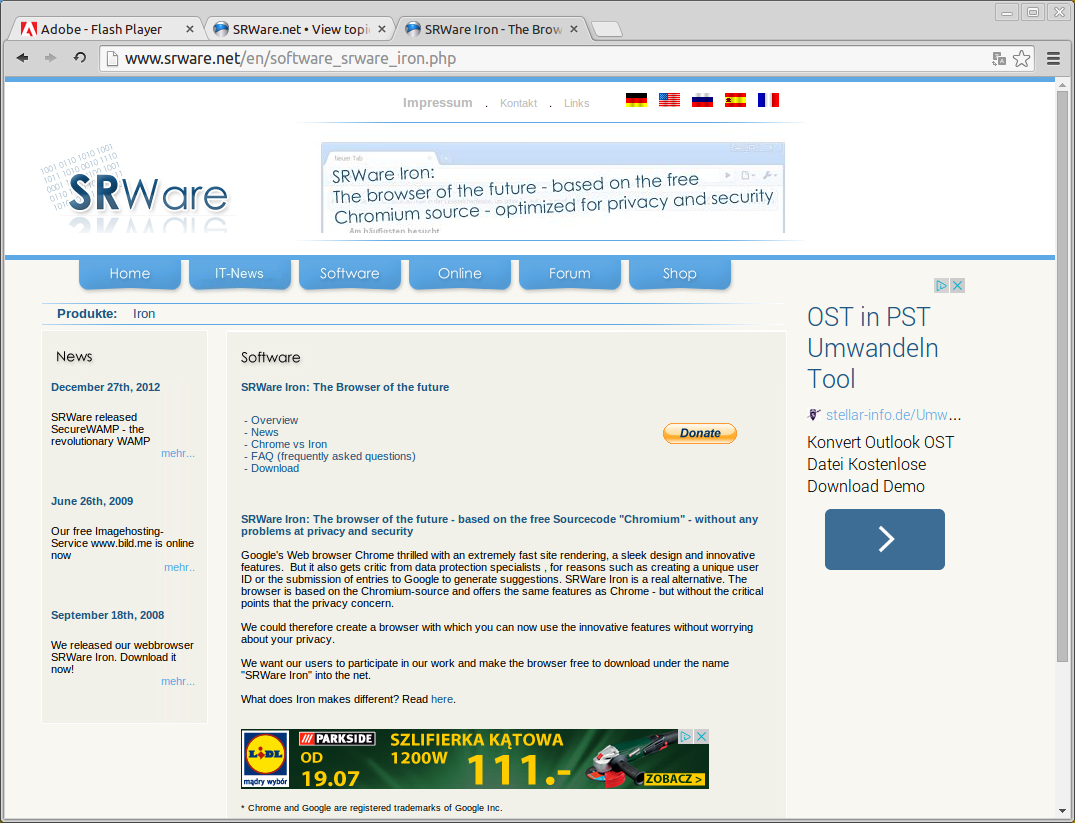Screen dimensions: 1075x823
Task: Open the News link under Software
Action: 265,432
